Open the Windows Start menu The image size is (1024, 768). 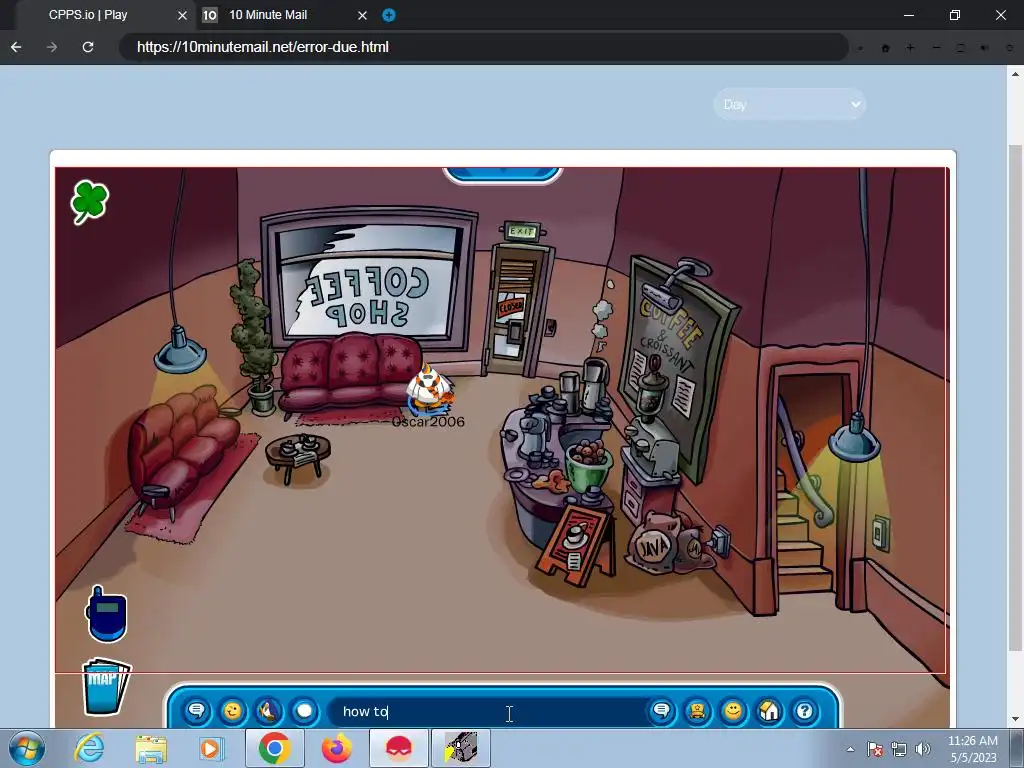click(27, 748)
